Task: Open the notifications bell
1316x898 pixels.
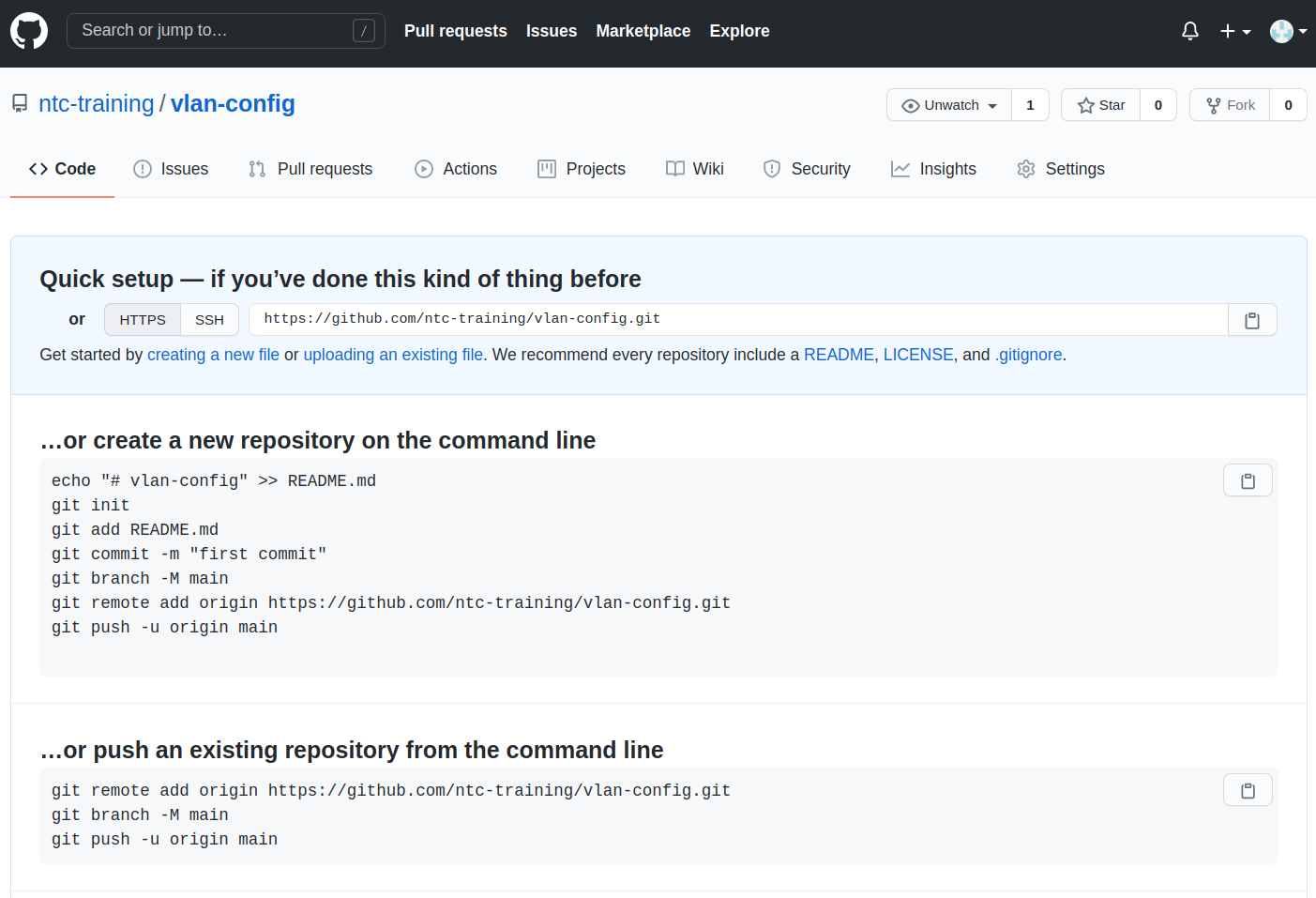Action: click(x=1189, y=31)
